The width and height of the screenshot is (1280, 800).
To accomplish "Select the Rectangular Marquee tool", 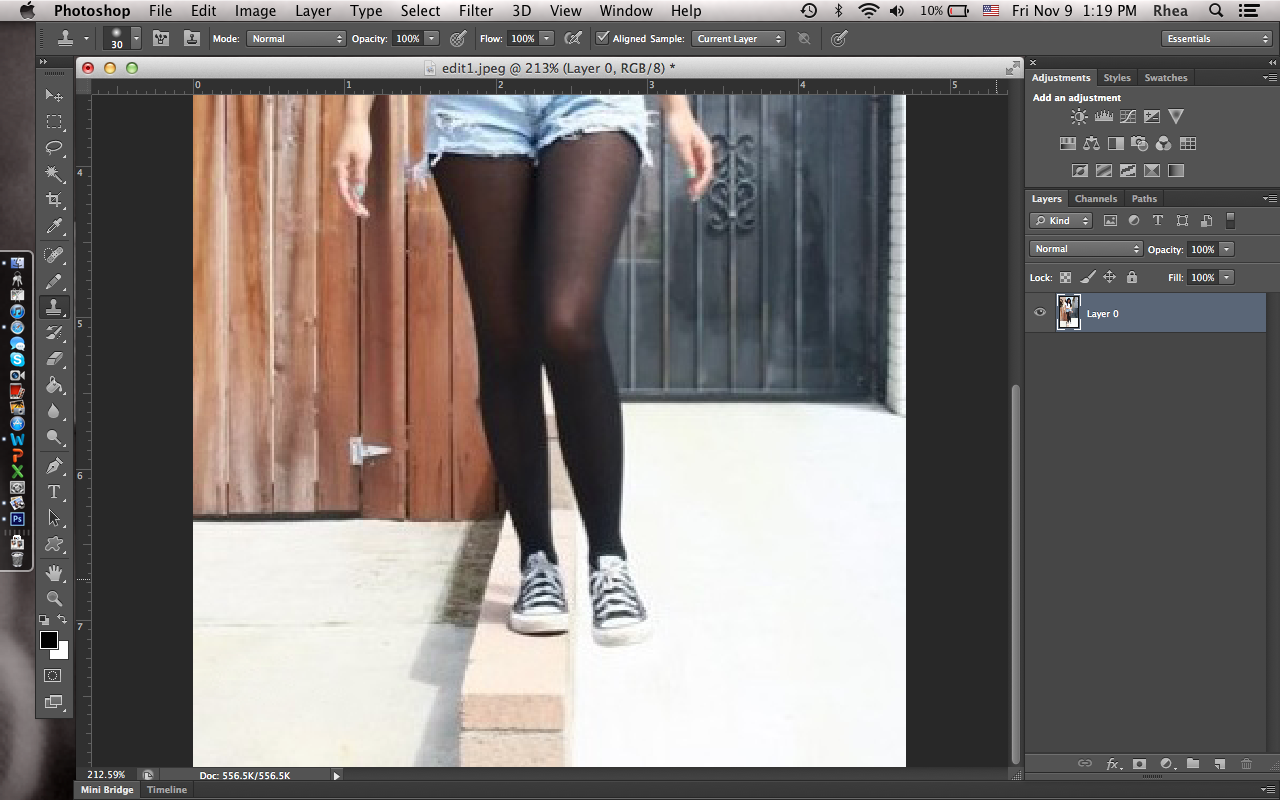I will click(54, 122).
